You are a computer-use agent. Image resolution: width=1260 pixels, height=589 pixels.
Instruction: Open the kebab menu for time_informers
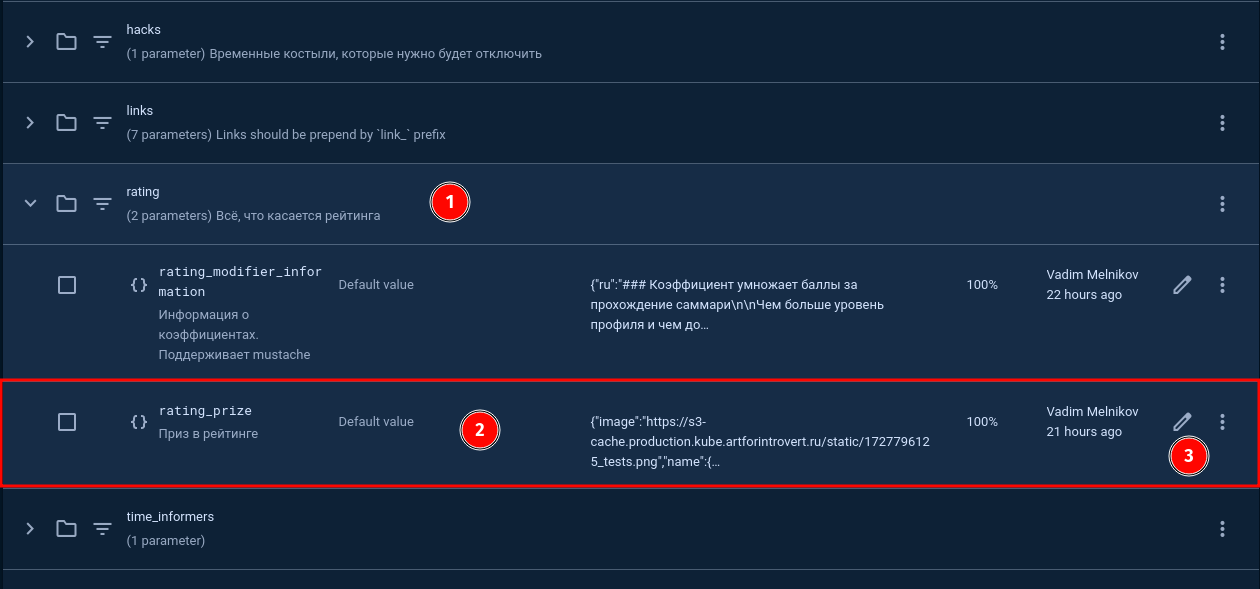tap(1222, 528)
